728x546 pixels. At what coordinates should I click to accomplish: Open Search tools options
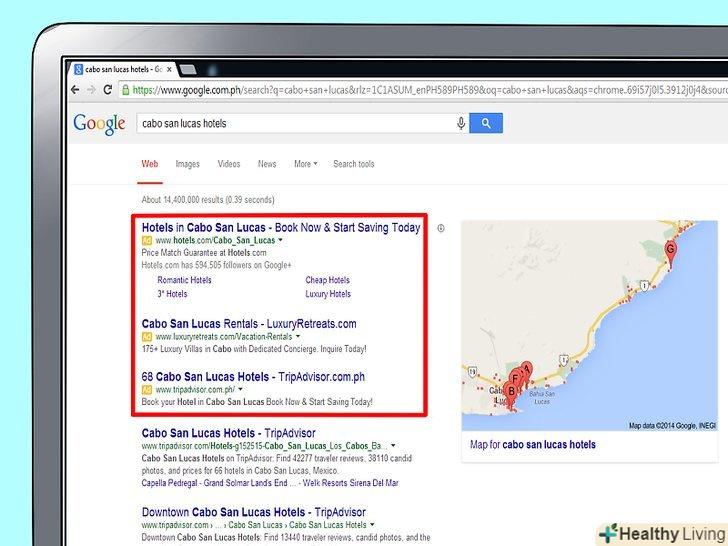(x=353, y=164)
